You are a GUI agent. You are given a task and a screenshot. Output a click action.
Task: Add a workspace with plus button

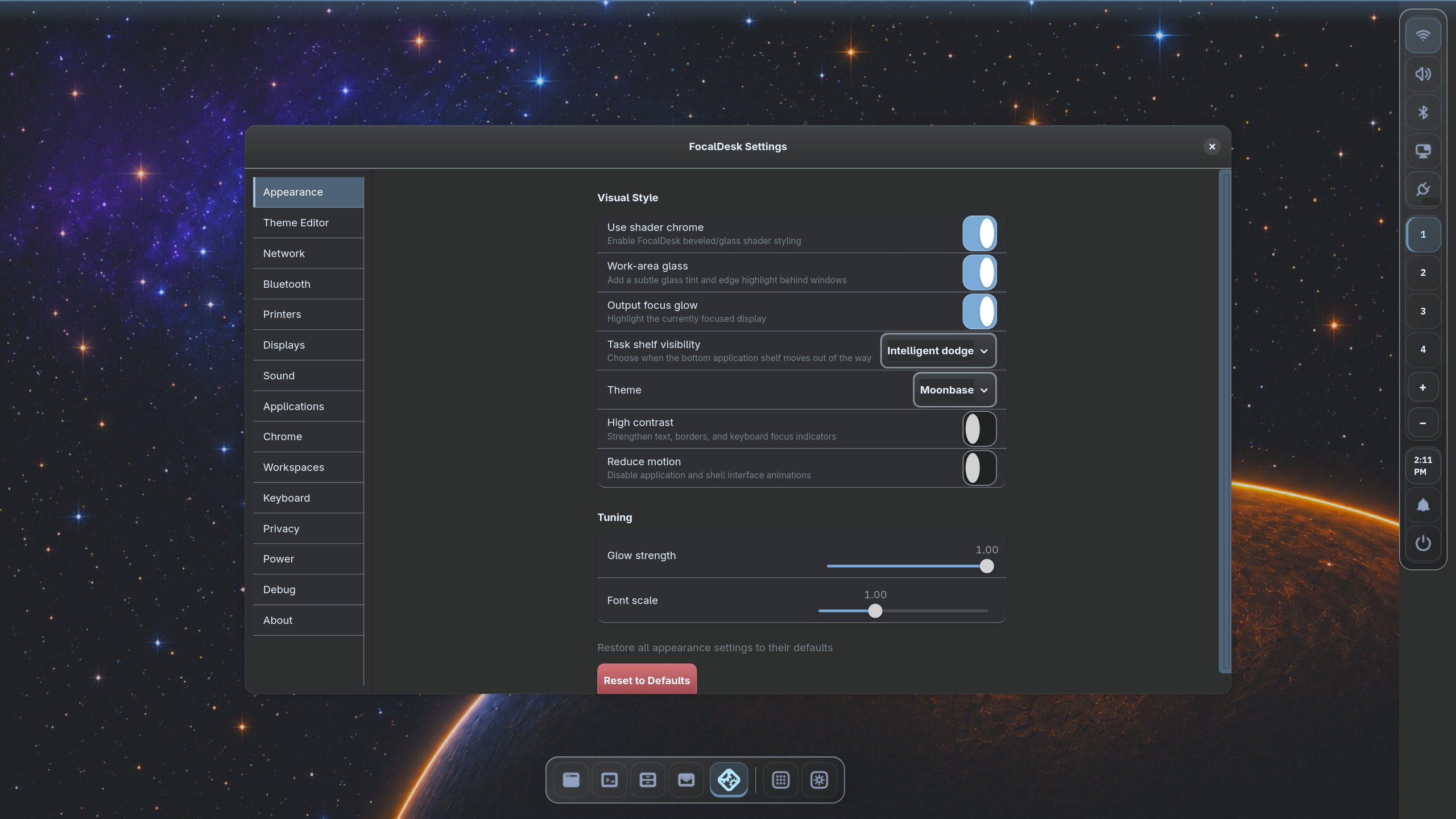[1423, 387]
